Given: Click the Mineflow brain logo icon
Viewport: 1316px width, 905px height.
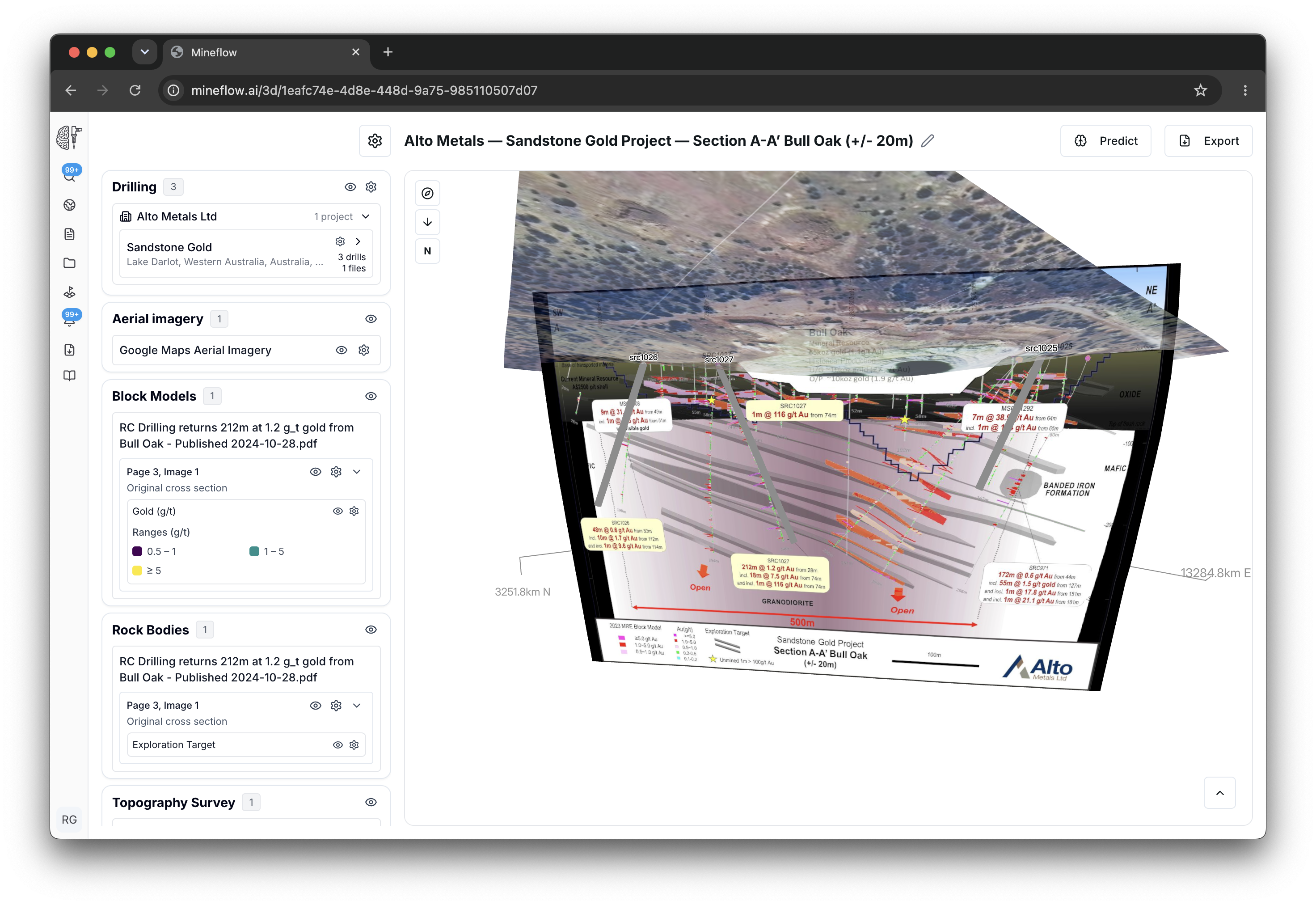Looking at the screenshot, I should [69, 138].
